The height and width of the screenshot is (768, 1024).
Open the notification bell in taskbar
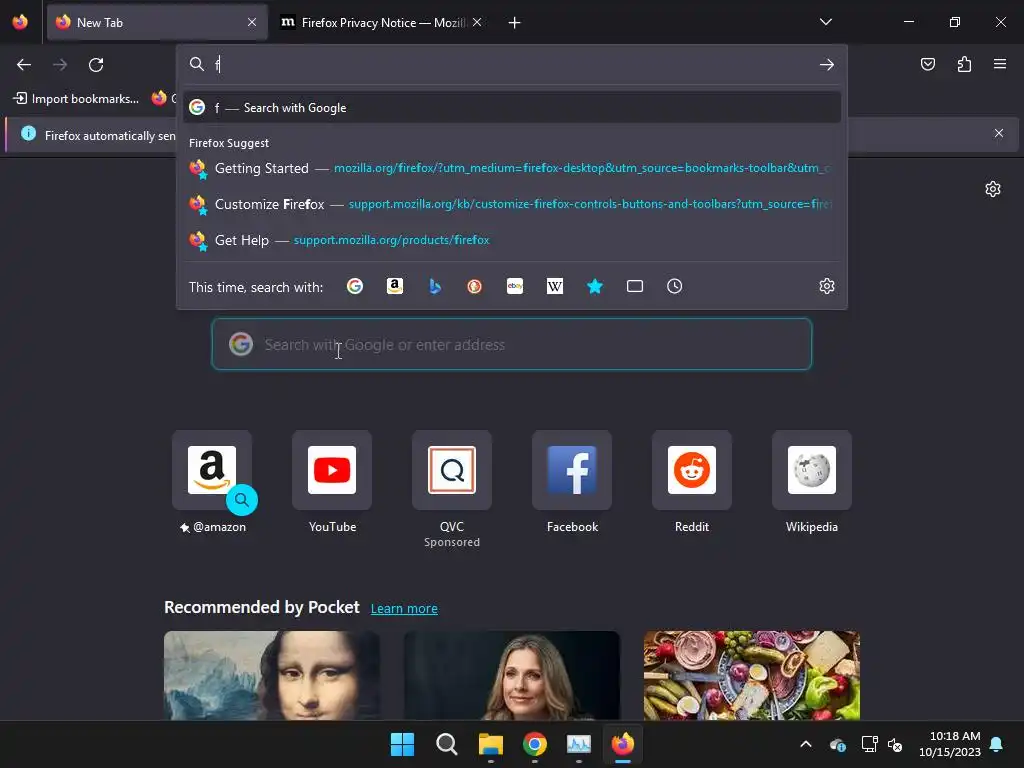(x=997, y=744)
